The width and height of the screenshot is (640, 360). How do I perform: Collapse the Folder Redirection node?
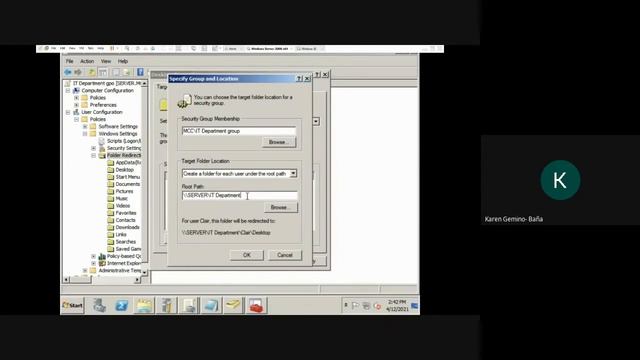coord(93,156)
